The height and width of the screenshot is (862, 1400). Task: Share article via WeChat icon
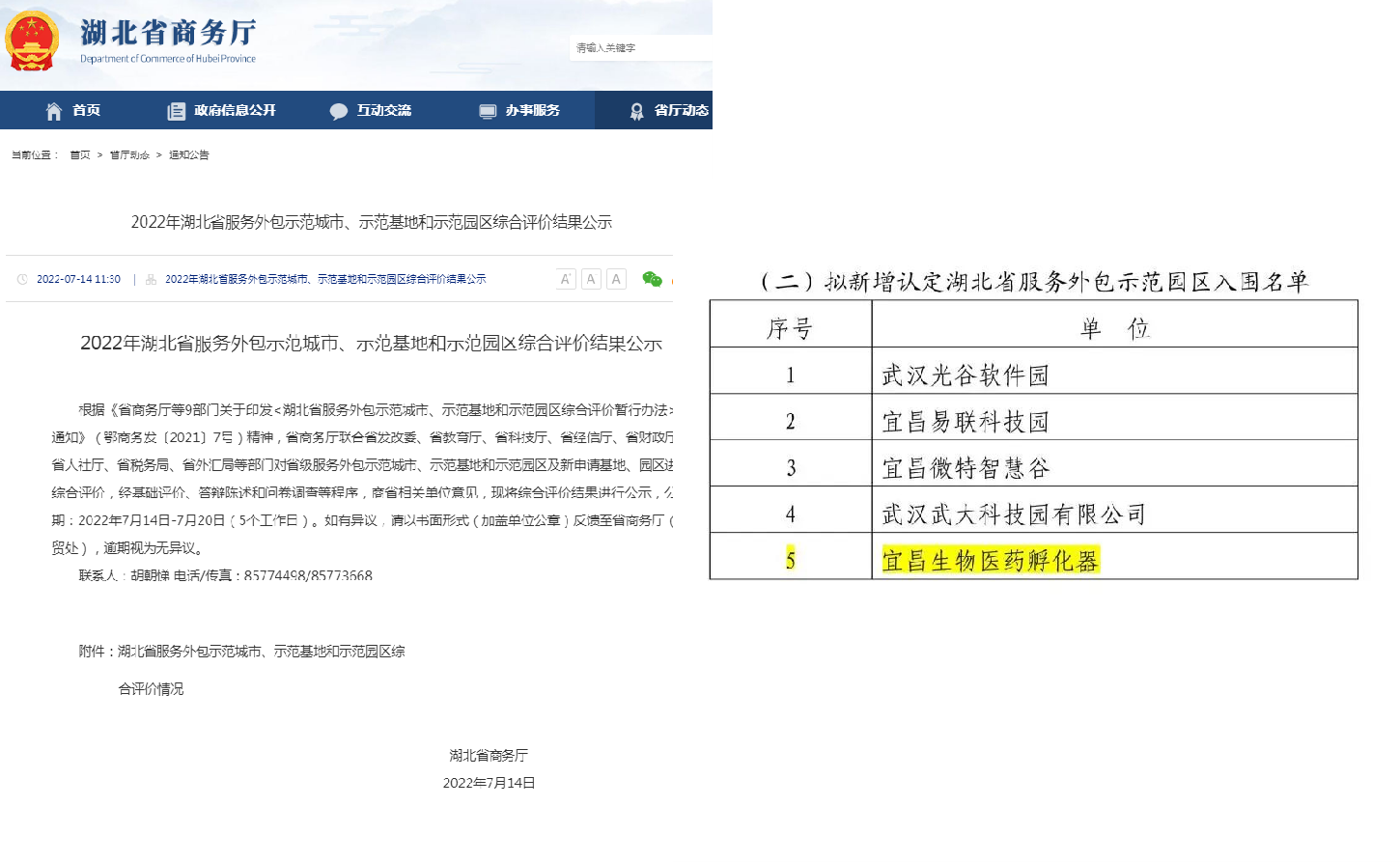tap(653, 279)
